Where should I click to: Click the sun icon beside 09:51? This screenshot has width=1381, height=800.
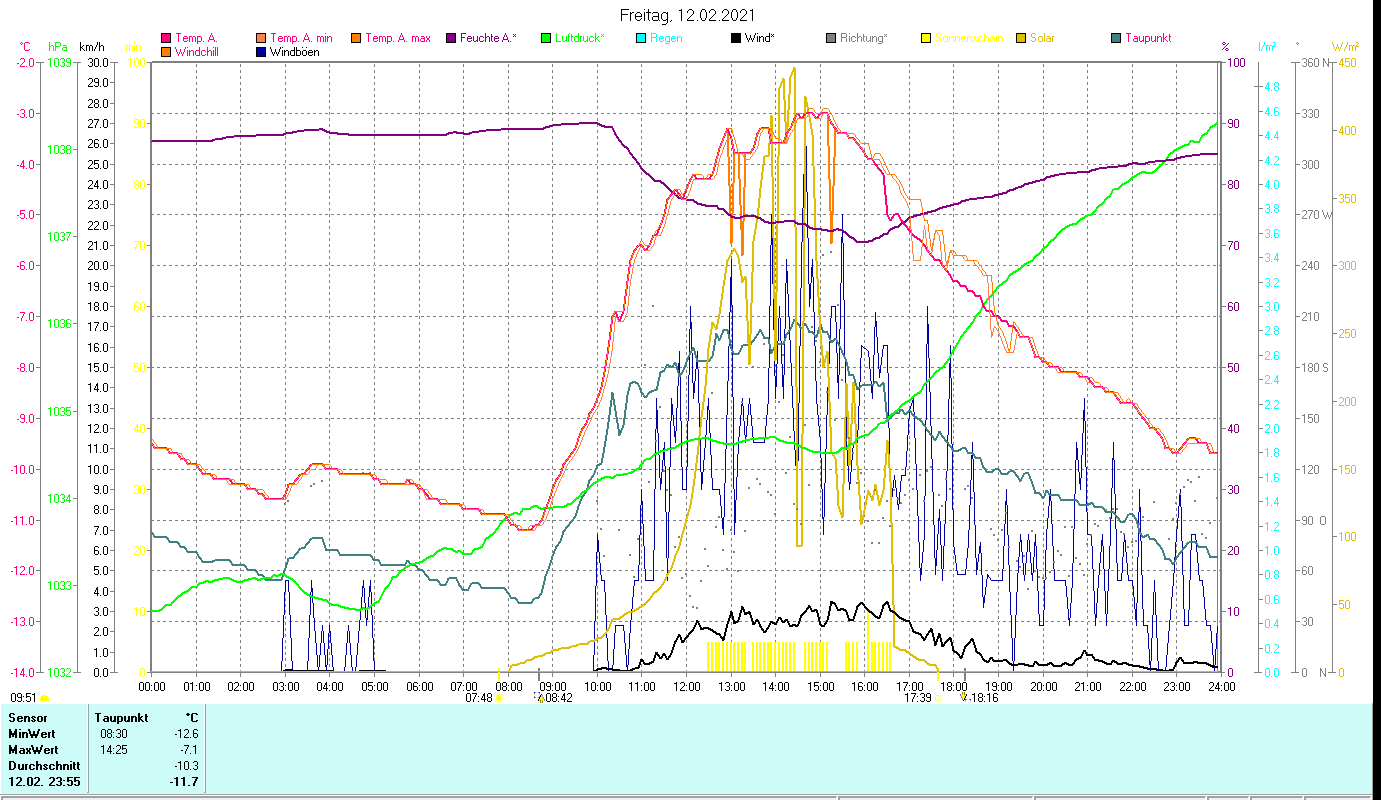(45, 699)
